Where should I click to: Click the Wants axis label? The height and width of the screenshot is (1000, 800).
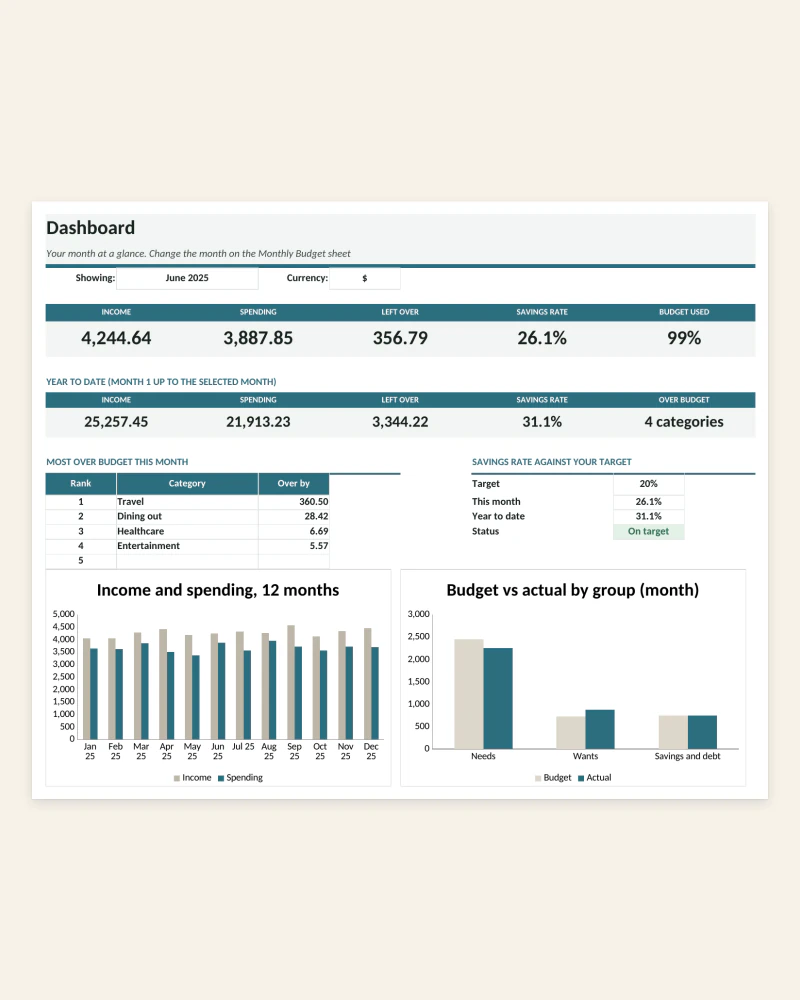[585, 756]
